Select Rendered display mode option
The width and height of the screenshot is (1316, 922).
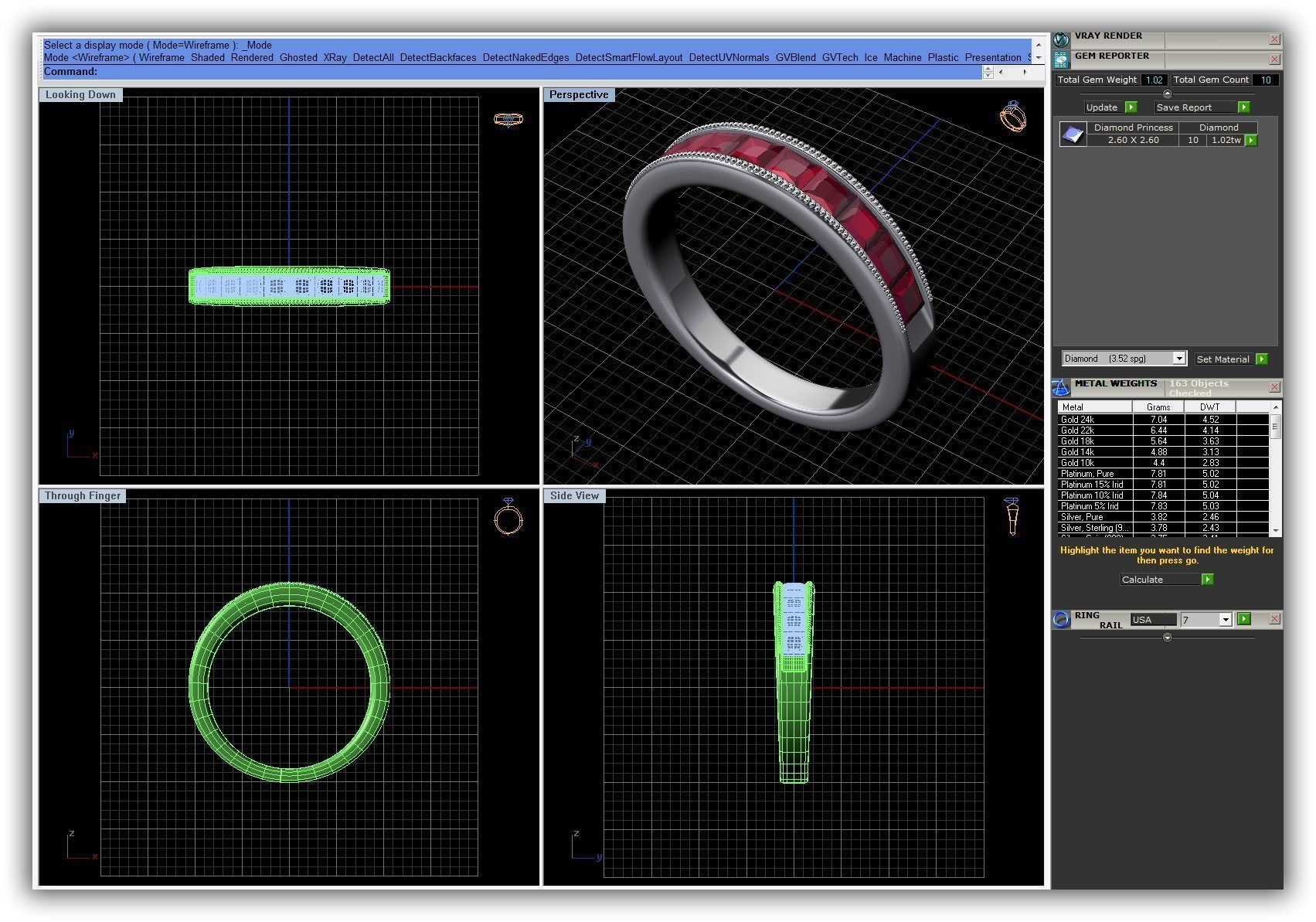click(252, 58)
